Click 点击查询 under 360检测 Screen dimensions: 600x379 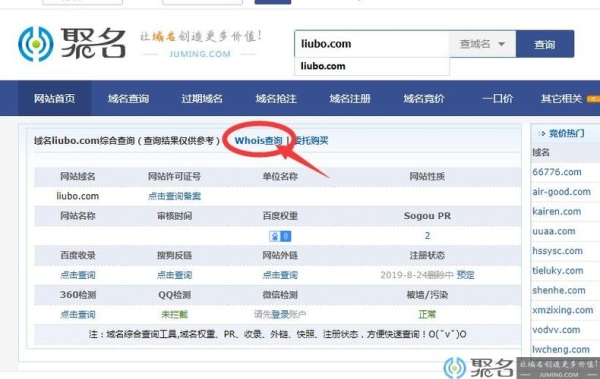78,314
